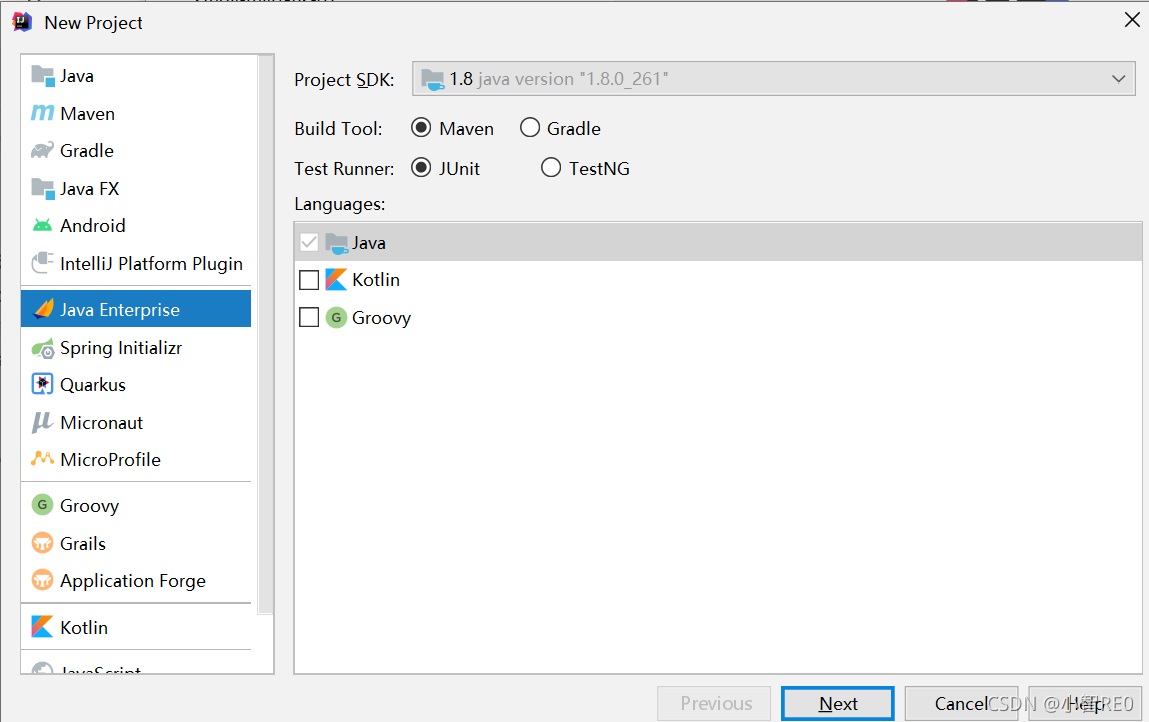Click the Project SDK dropdown arrow
The height and width of the screenshot is (722, 1149).
tap(1118, 78)
